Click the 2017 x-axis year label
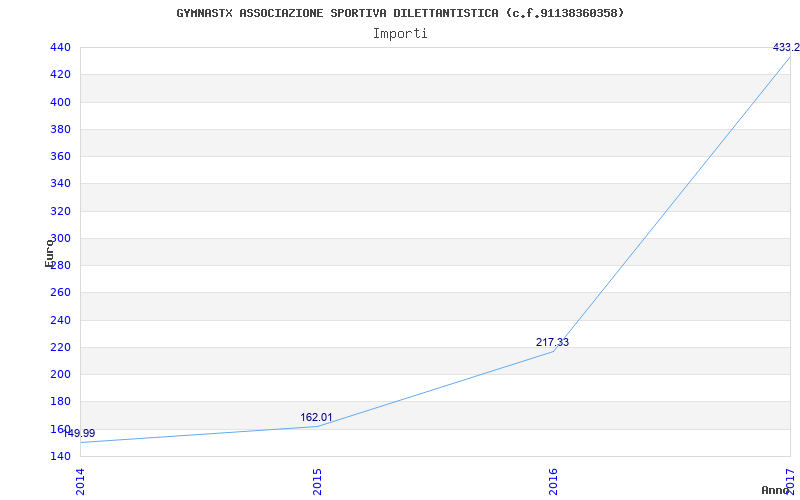800x500 pixels. pos(790,480)
